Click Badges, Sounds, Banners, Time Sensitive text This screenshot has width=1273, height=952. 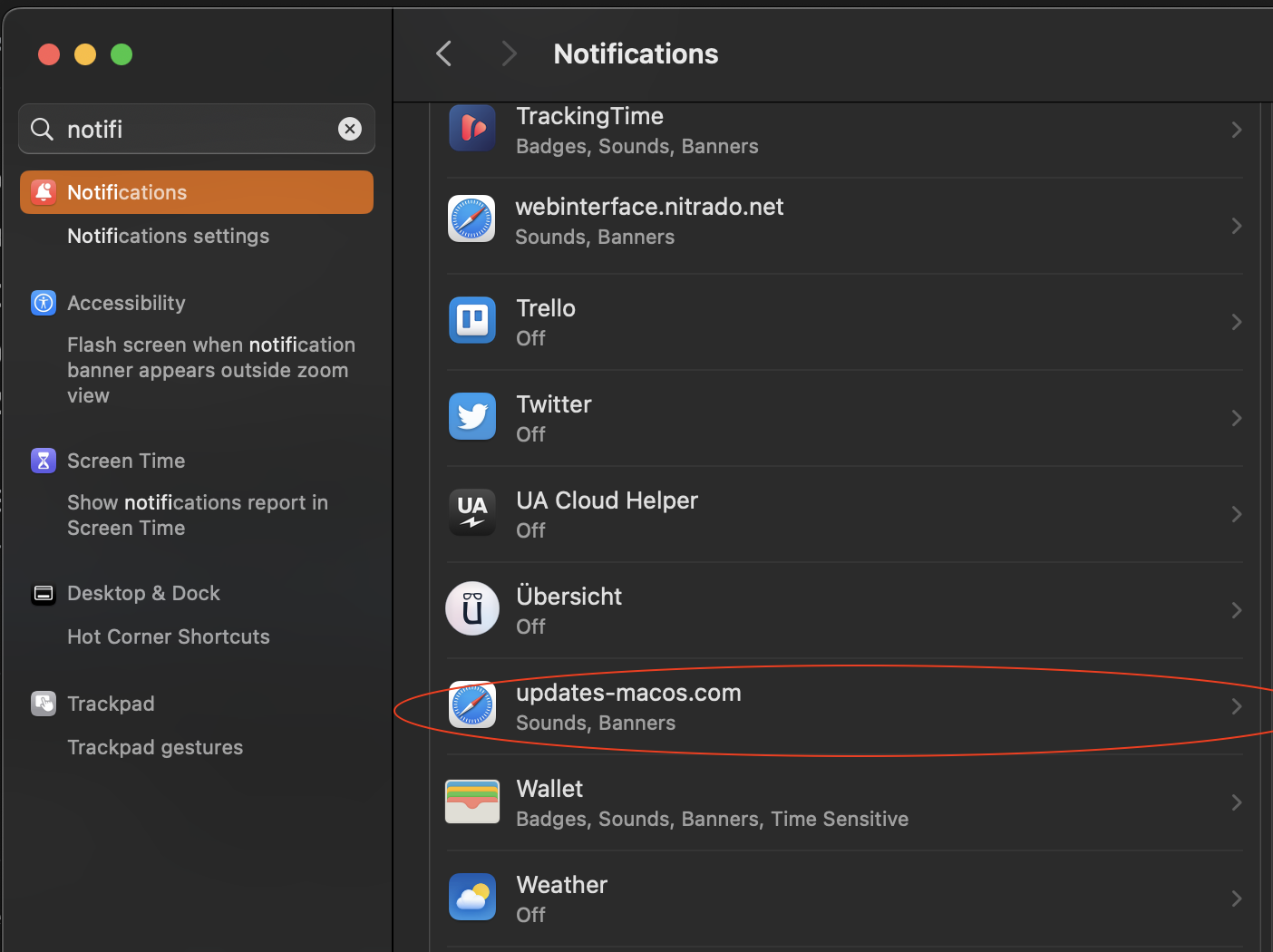712,819
